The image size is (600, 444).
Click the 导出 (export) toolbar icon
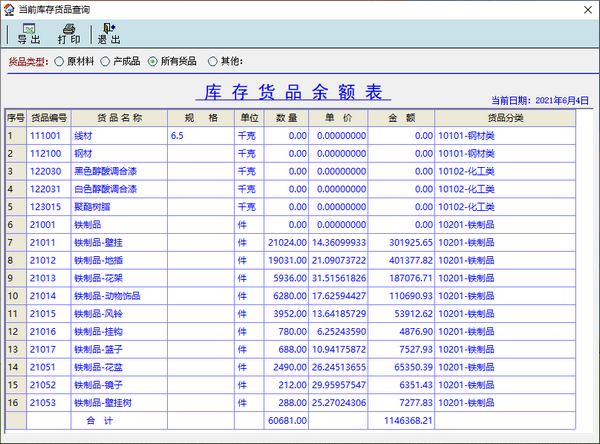click(29, 34)
